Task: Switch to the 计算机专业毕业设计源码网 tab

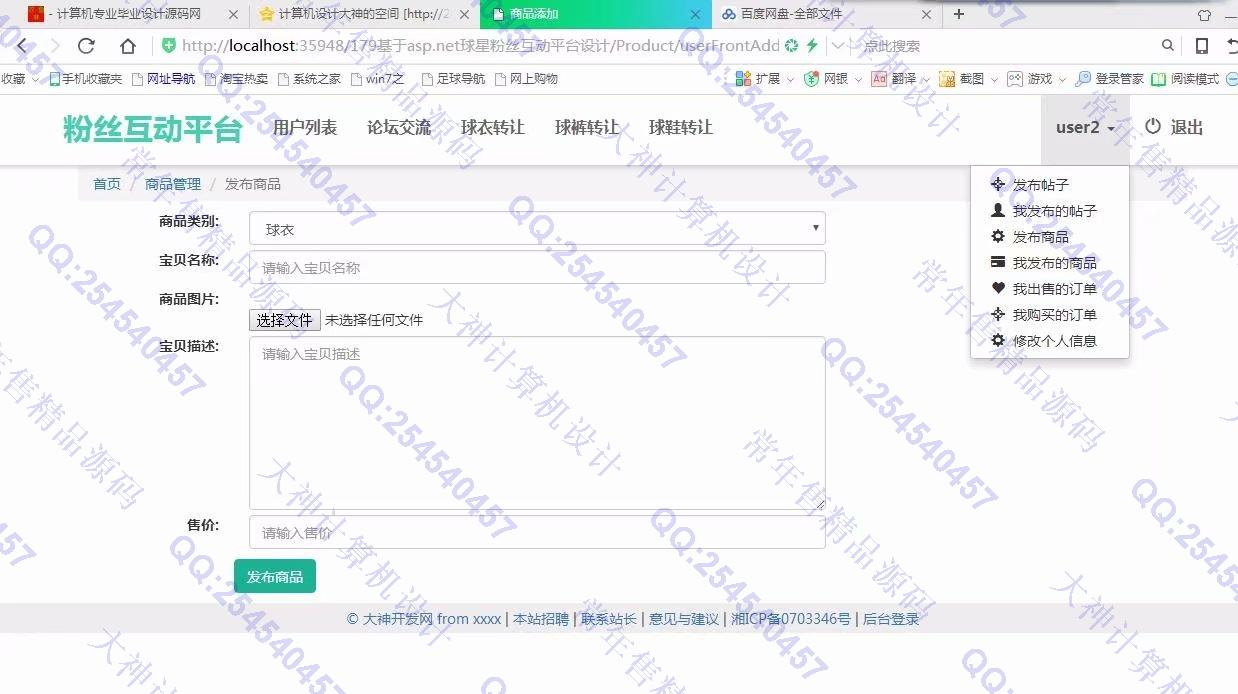Action: tap(125, 14)
